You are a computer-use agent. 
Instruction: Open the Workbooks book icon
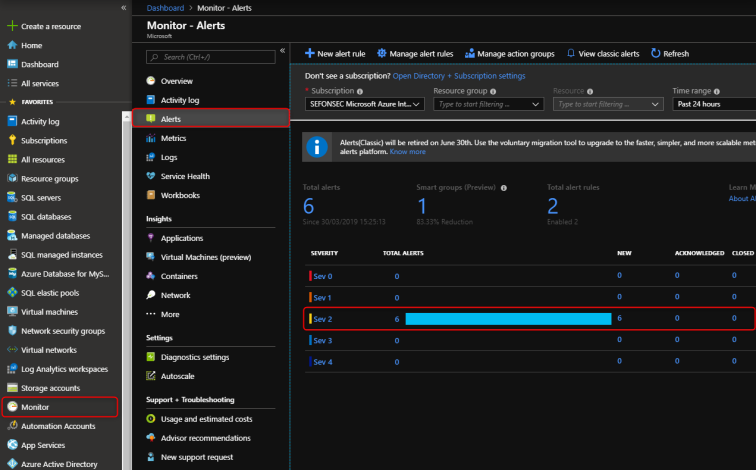(151, 195)
